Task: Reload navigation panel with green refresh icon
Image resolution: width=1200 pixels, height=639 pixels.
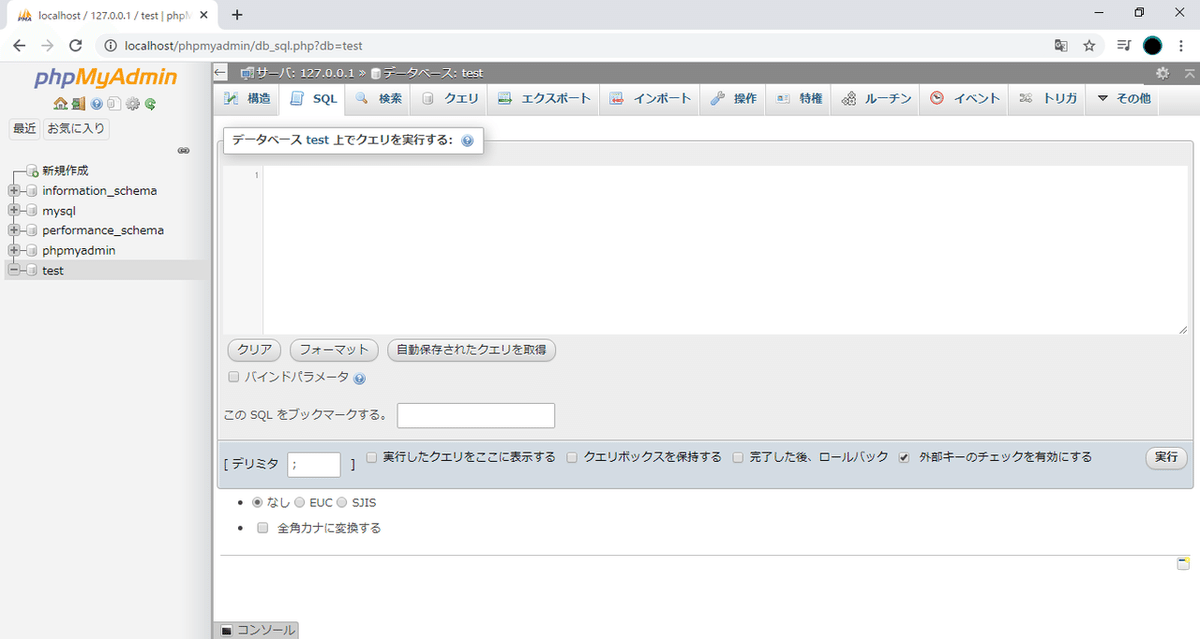Action: click(150, 103)
